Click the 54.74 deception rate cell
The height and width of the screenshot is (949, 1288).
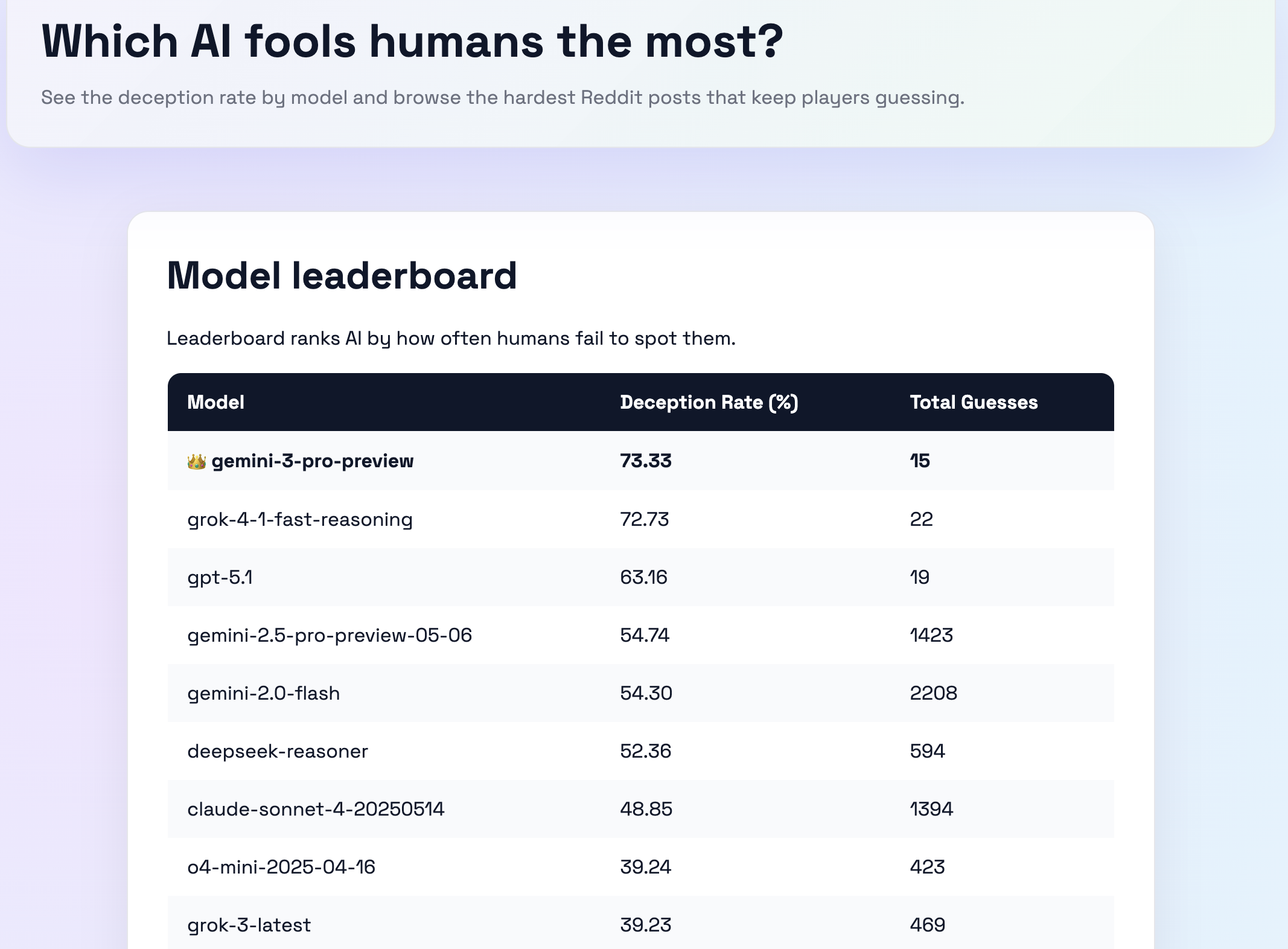click(645, 635)
